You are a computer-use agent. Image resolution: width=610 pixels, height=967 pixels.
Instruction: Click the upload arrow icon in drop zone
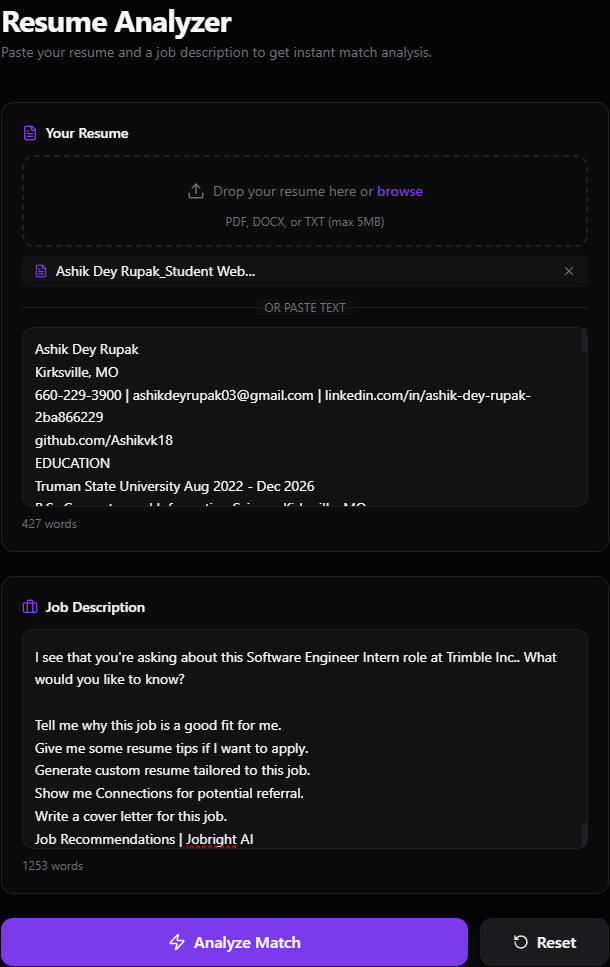pyautogui.click(x=196, y=191)
